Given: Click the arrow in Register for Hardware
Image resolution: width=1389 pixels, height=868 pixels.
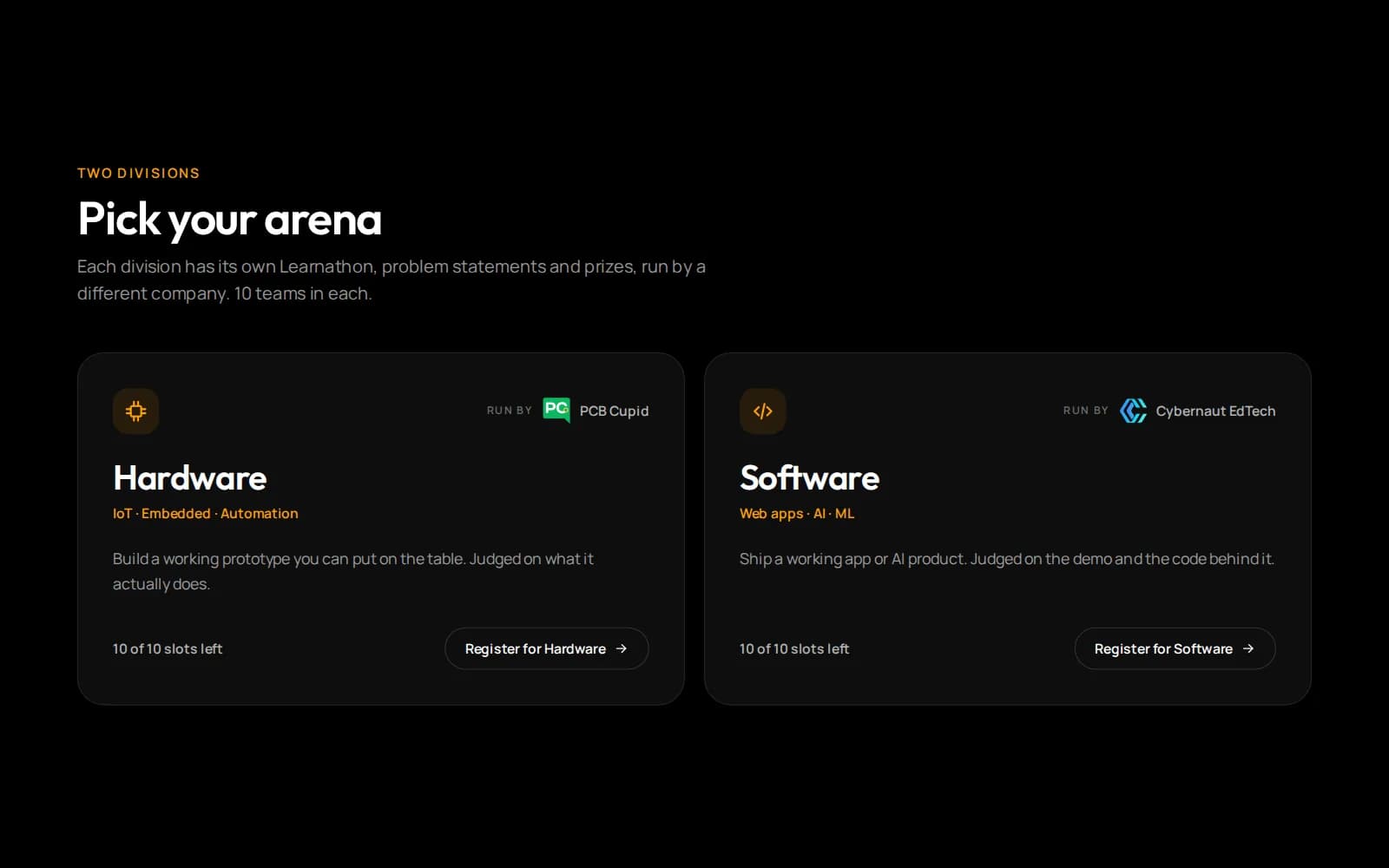Looking at the screenshot, I should [x=621, y=648].
